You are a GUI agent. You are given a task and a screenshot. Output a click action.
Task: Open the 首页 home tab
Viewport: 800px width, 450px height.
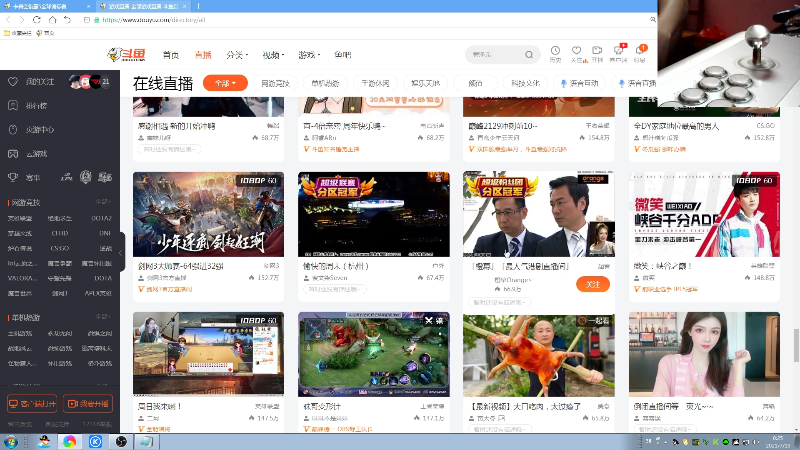click(171, 55)
